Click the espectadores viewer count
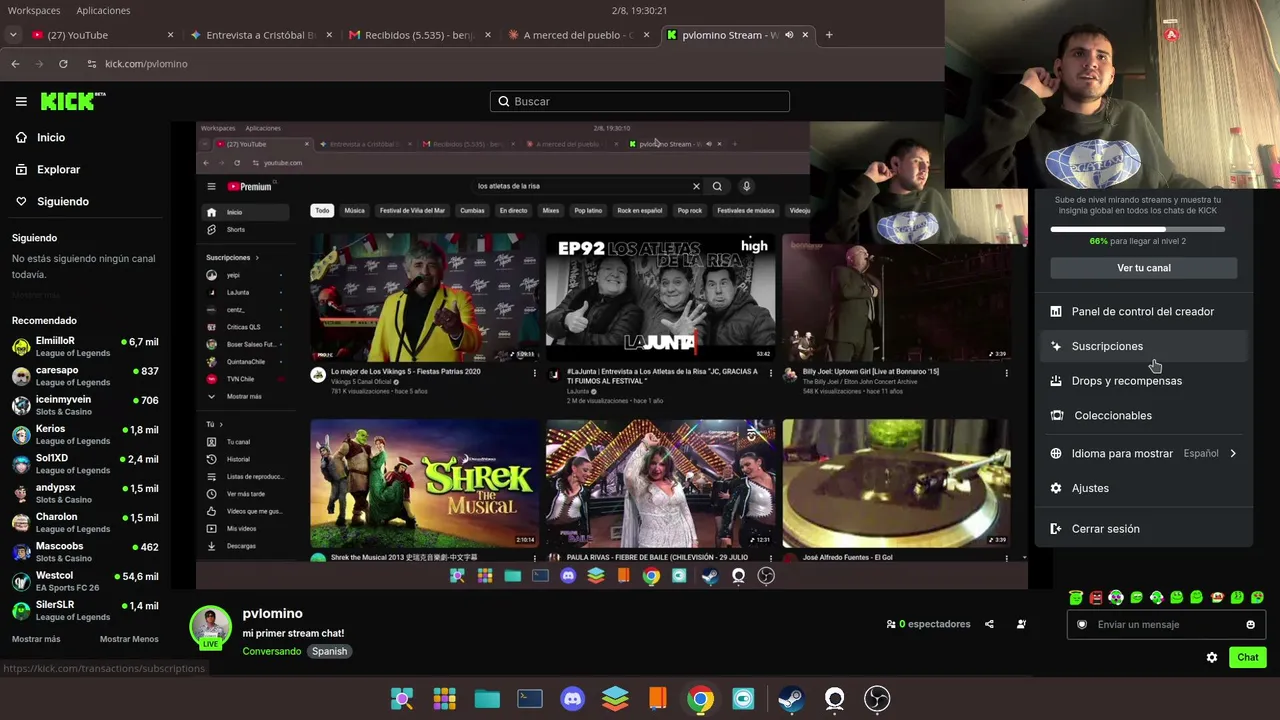1280x720 pixels. pos(929,624)
